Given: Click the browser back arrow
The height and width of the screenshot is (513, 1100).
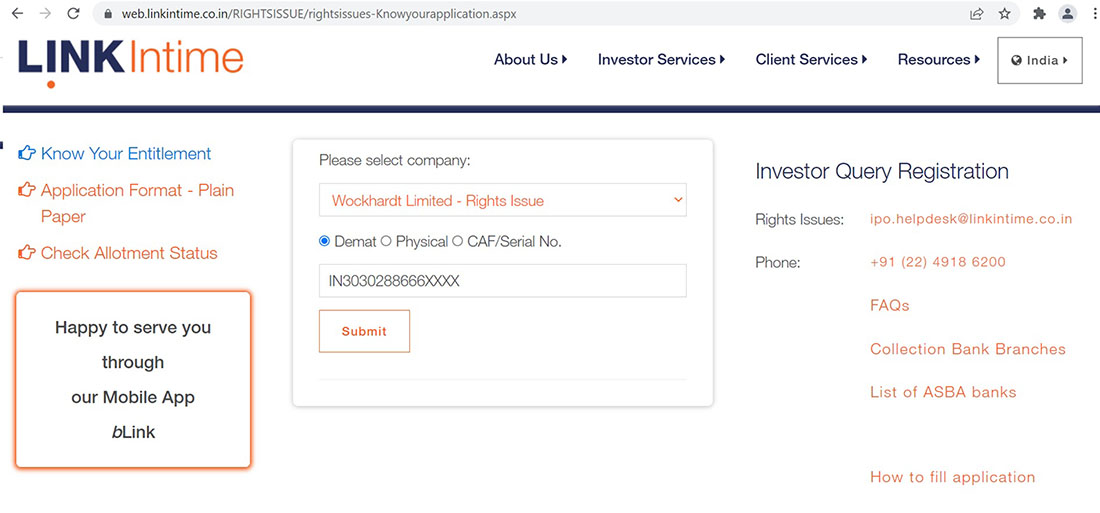Looking at the screenshot, I should click(x=17, y=14).
